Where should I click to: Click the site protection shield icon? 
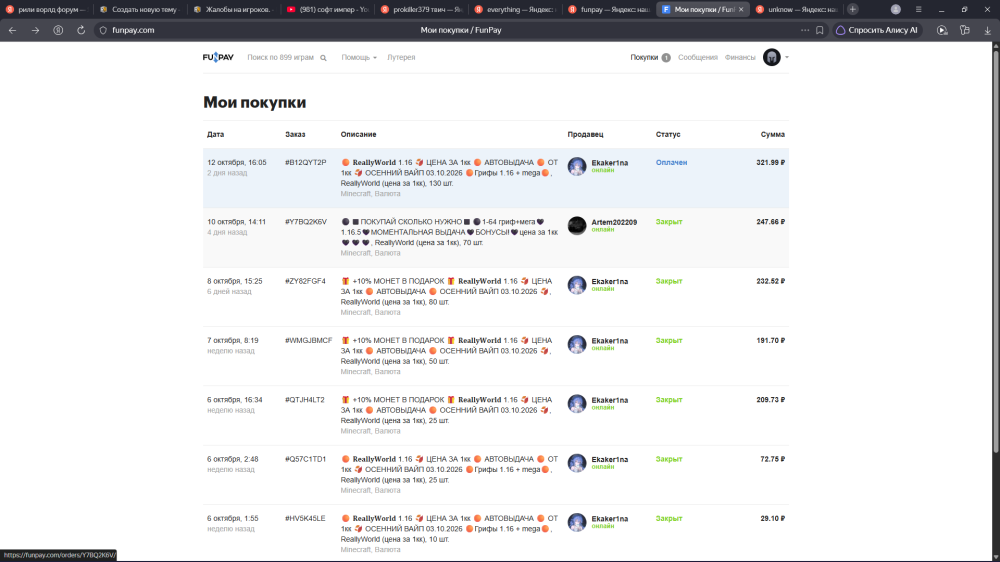[x=103, y=30]
